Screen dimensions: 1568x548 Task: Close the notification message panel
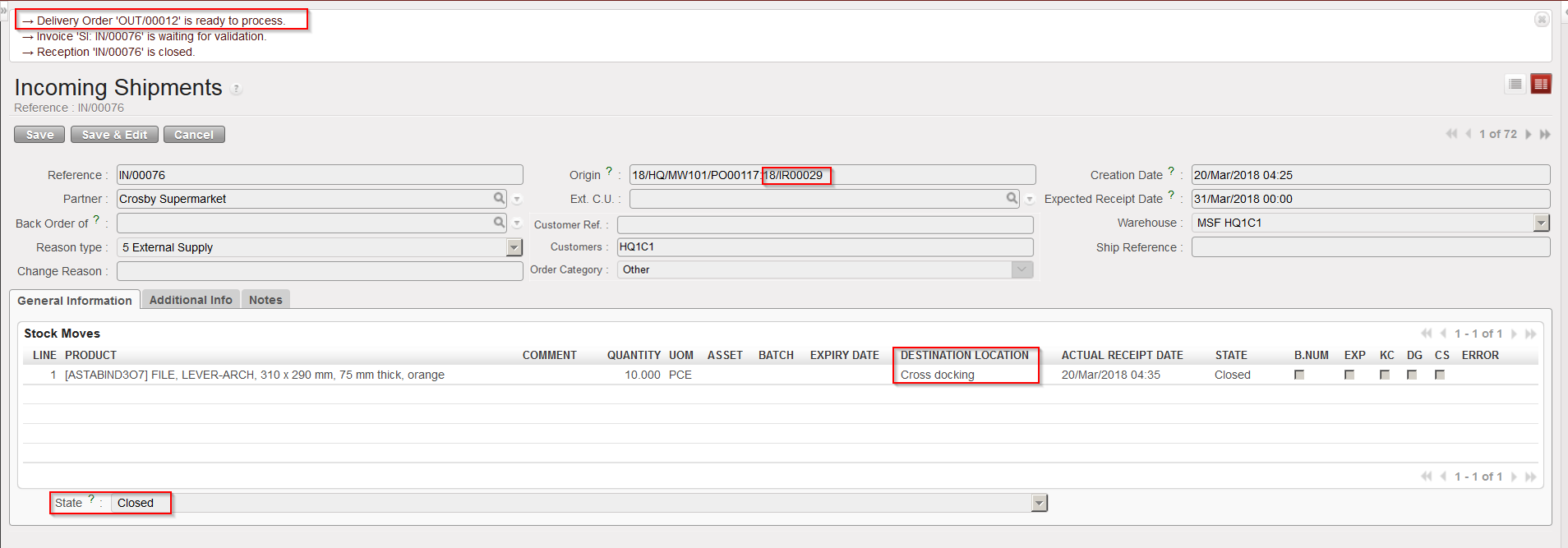point(1542,20)
